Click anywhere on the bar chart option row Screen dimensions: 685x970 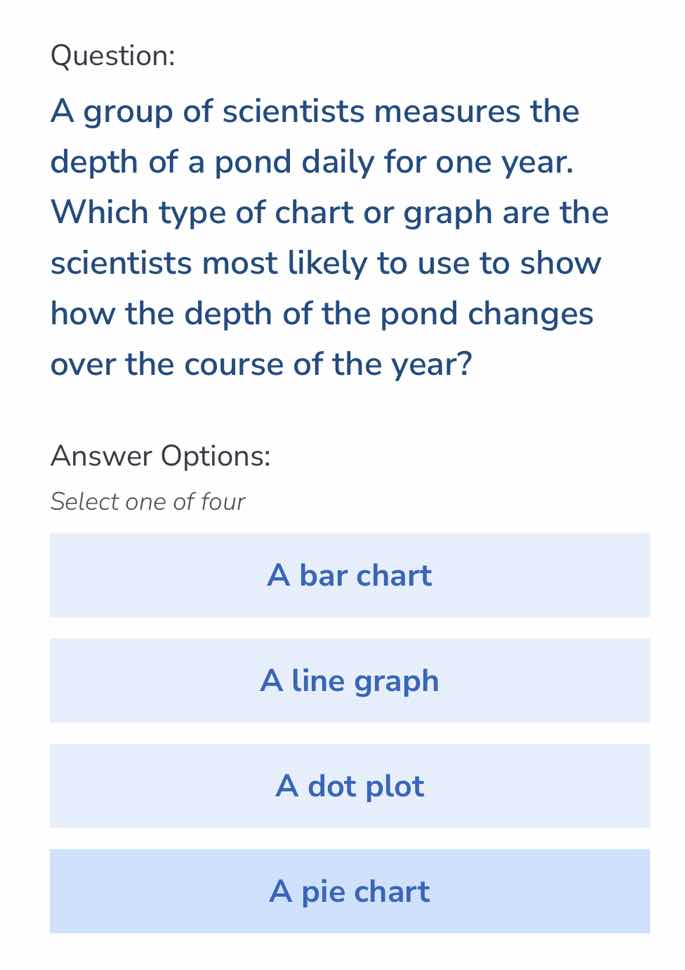tap(349, 575)
